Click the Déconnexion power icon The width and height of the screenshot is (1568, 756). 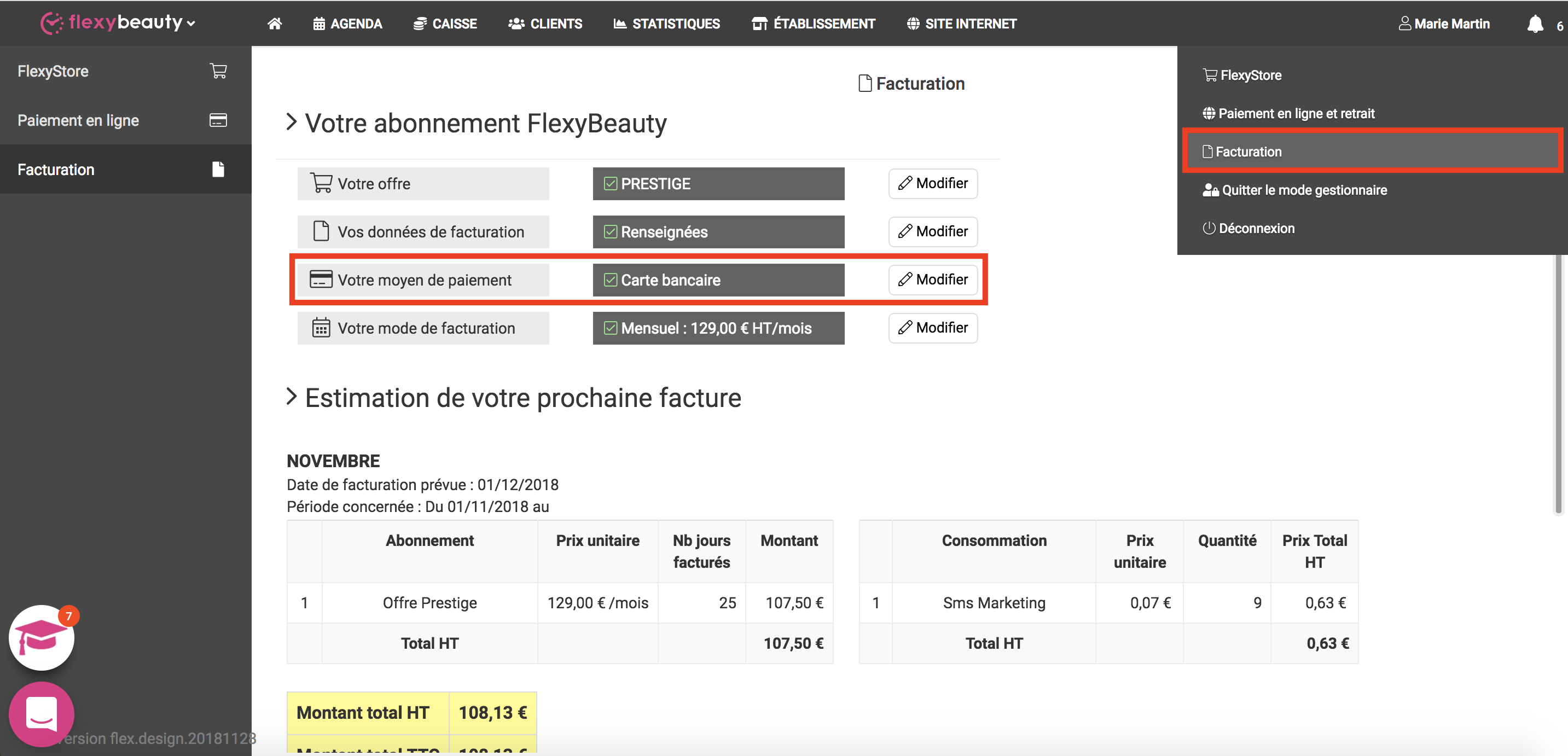coord(1209,228)
